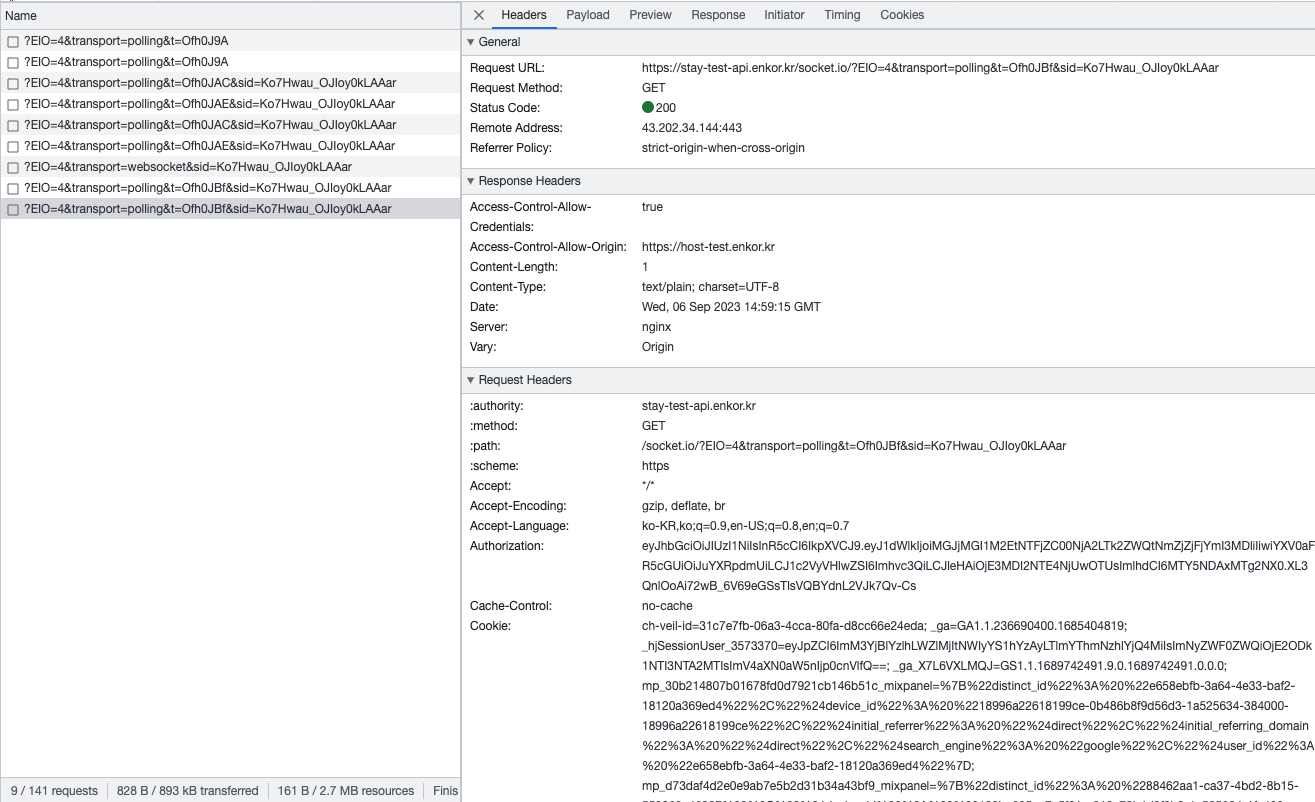
Task: Click the Content-Length value 1
Action: (x=645, y=267)
